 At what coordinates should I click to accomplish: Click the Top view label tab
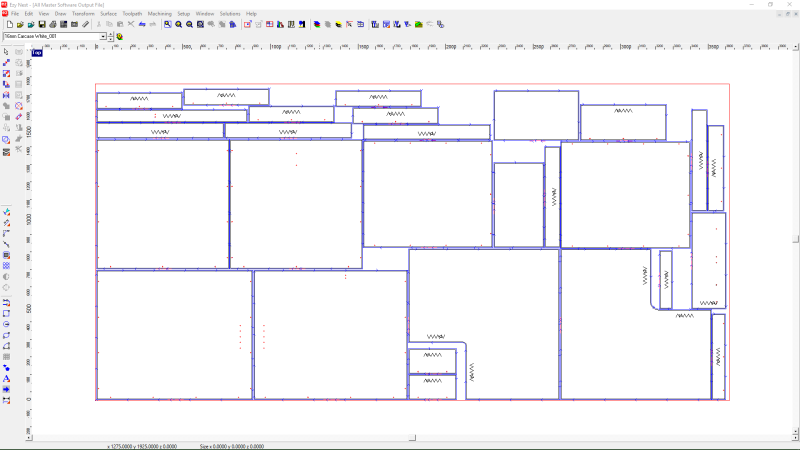point(37,52)
